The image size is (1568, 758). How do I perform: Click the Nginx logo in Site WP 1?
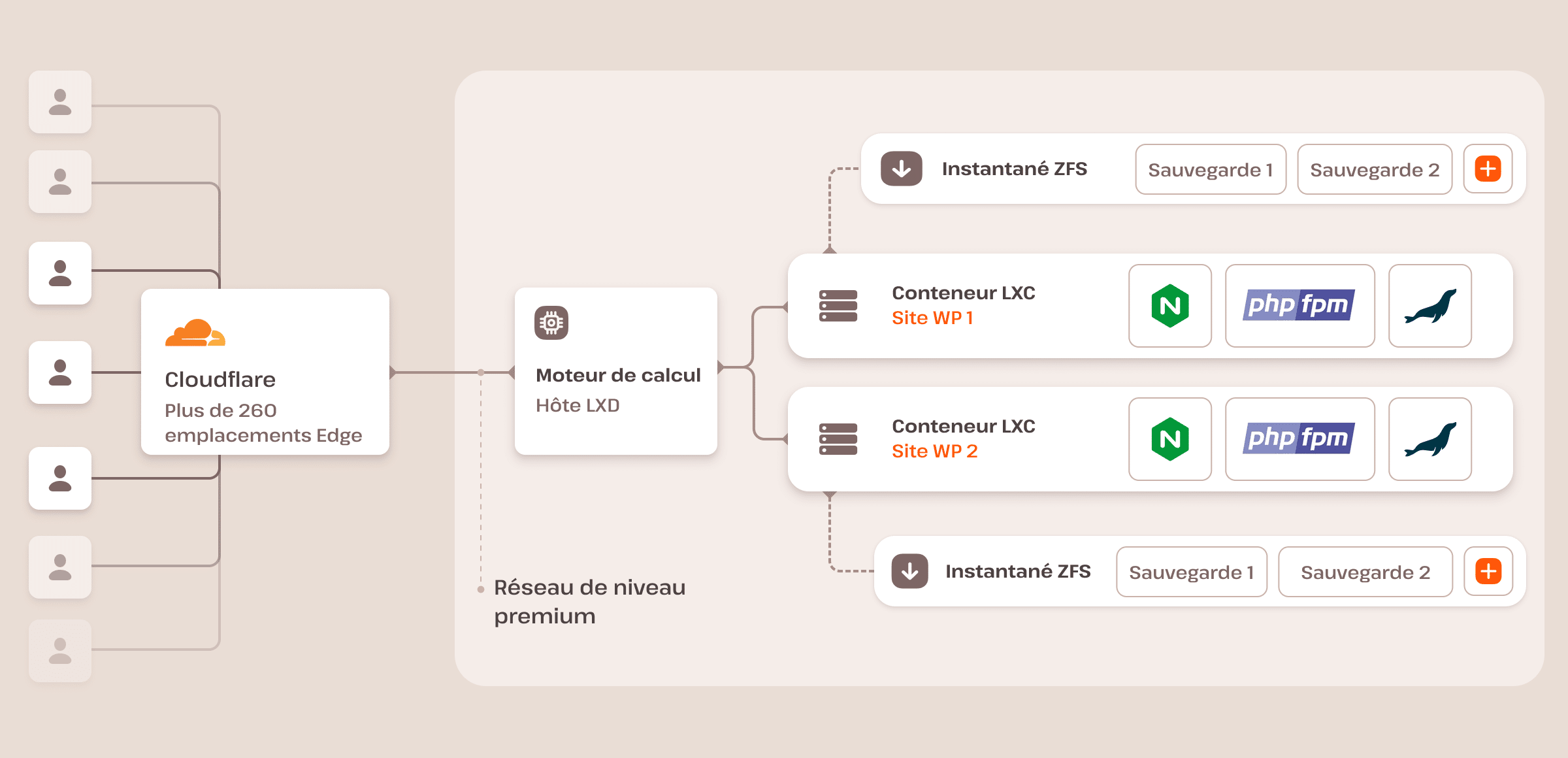click(1169, 306)
